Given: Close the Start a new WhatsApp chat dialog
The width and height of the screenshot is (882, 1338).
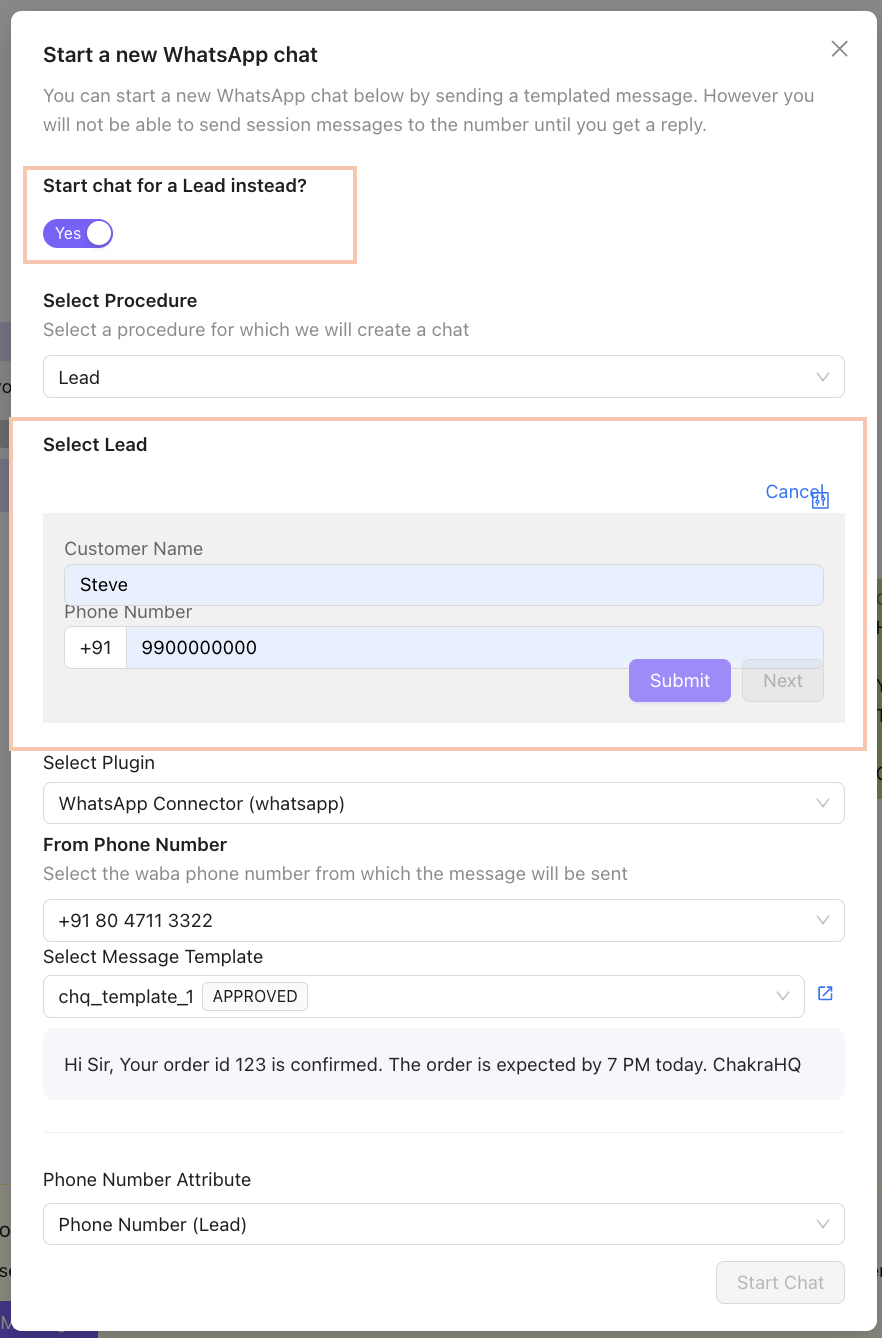Looking at the screenshot, I should pos(838,48).
